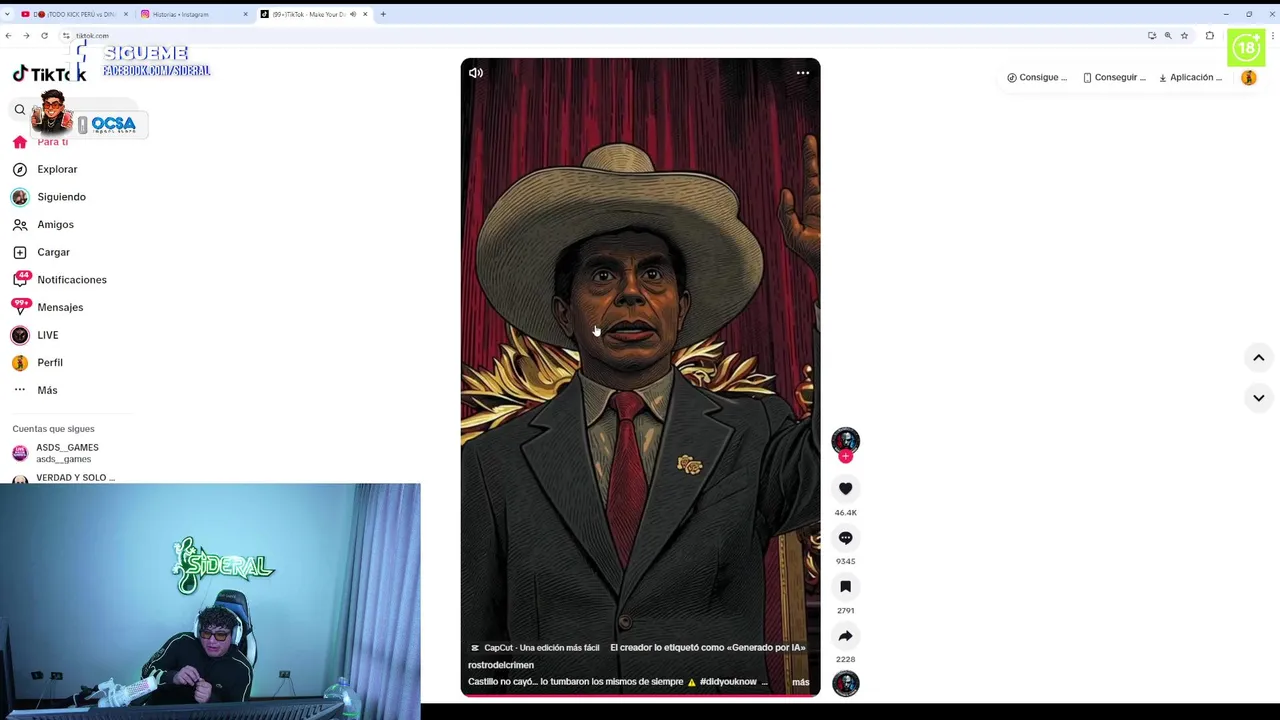Click the search magnifier in TikTok sidebar
This screenshot has height=720, width=1280.
pyautogui.click(x=20, y=110)
